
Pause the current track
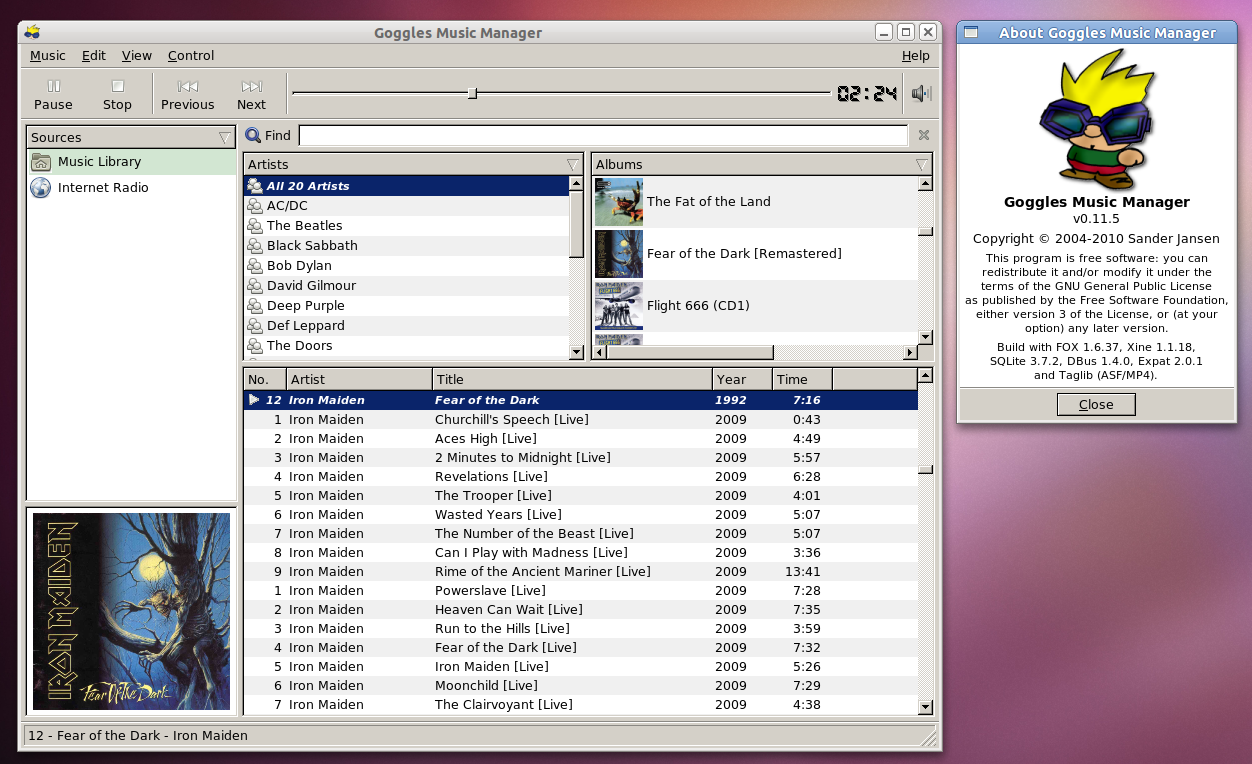pyautogui.click(x=53, y=94)
